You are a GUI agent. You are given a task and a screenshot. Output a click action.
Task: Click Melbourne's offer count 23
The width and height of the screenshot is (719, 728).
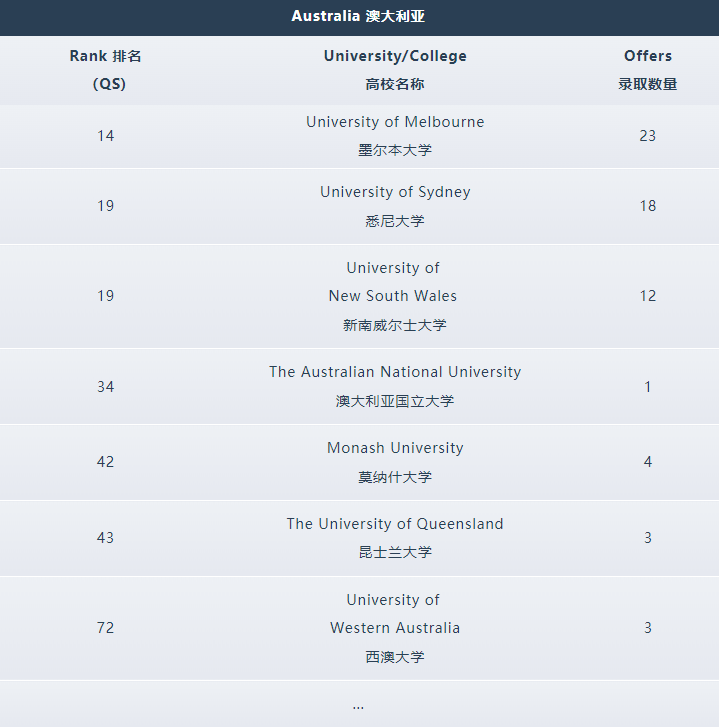(648, 136)
